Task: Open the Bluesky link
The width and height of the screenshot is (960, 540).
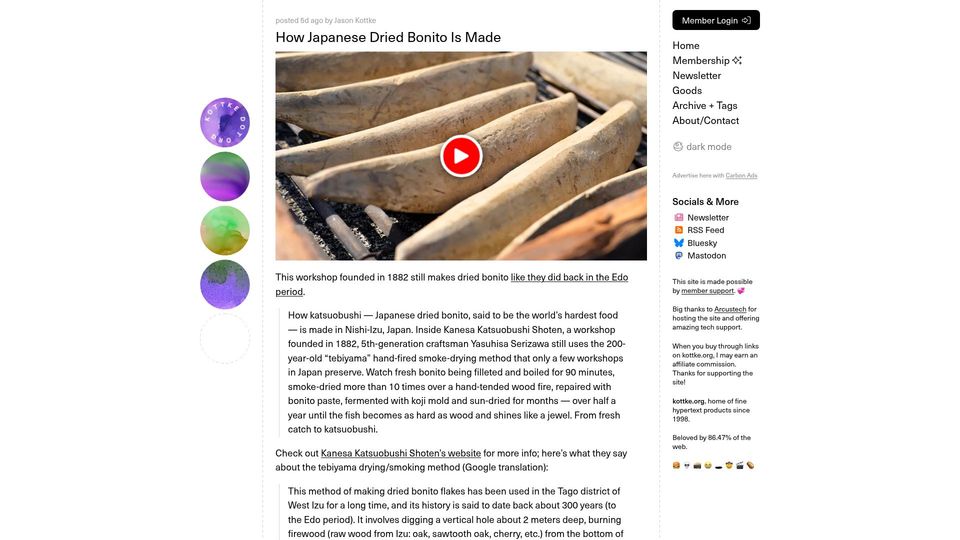Action: point(702,243)
